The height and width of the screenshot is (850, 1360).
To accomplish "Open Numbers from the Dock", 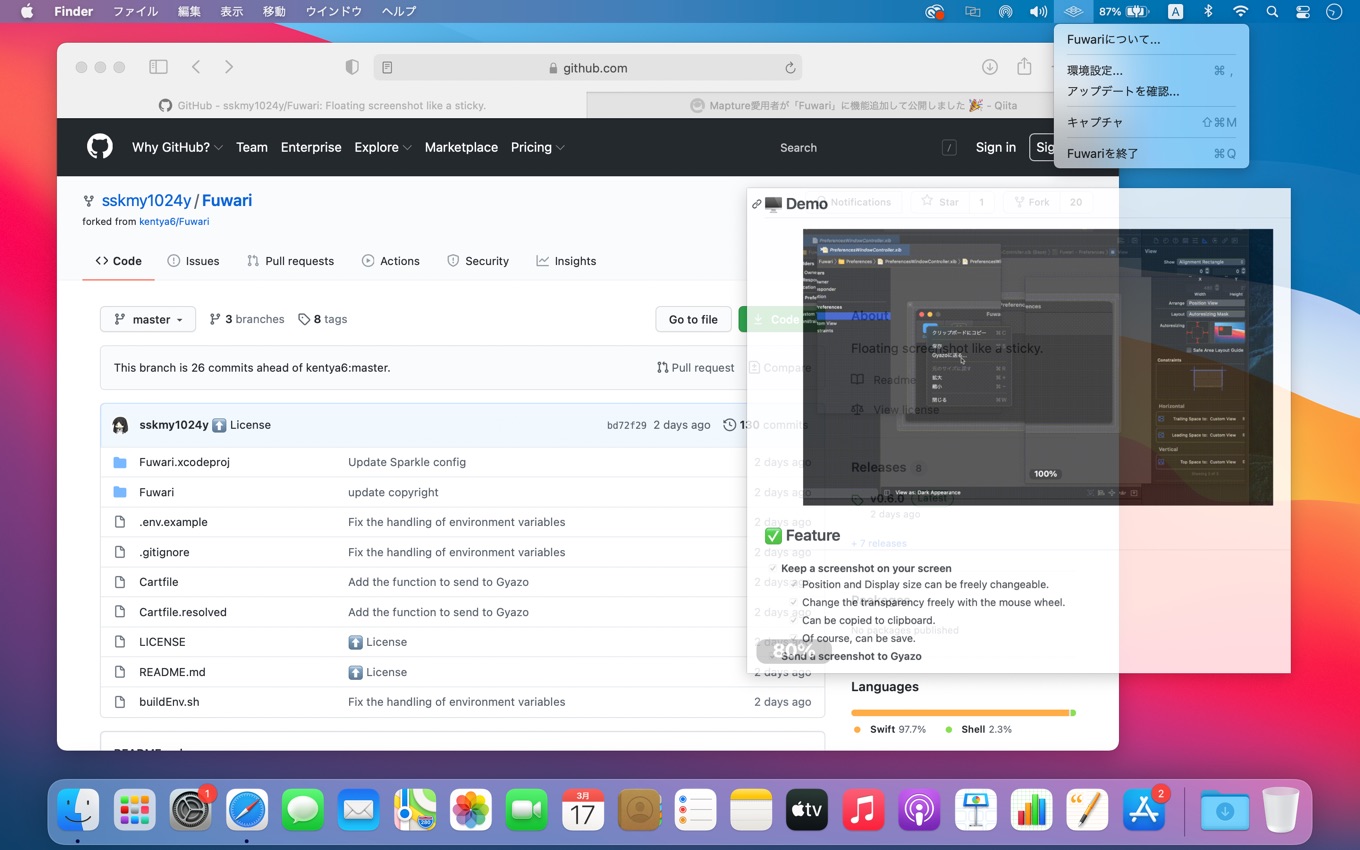I will click(1031, 809).
